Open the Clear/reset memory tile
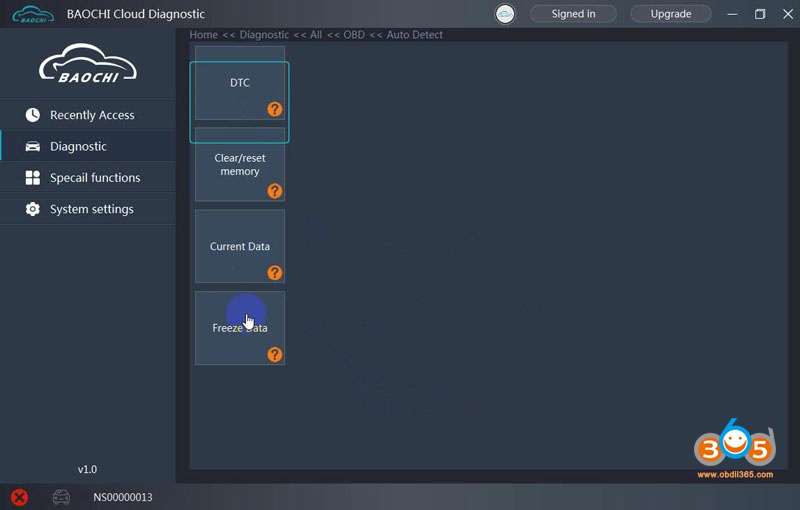The width and height of the screenshot is (800, 510). click(x=240, y=164)
